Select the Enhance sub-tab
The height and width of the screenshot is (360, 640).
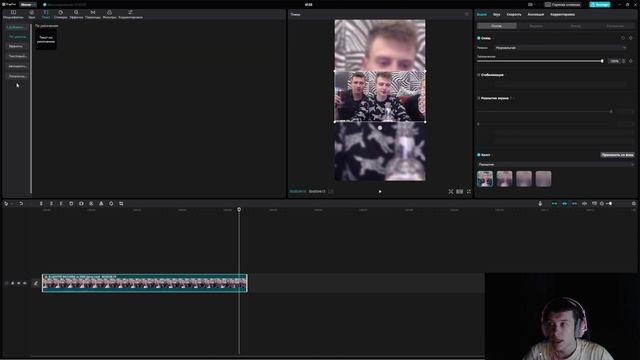615,26
